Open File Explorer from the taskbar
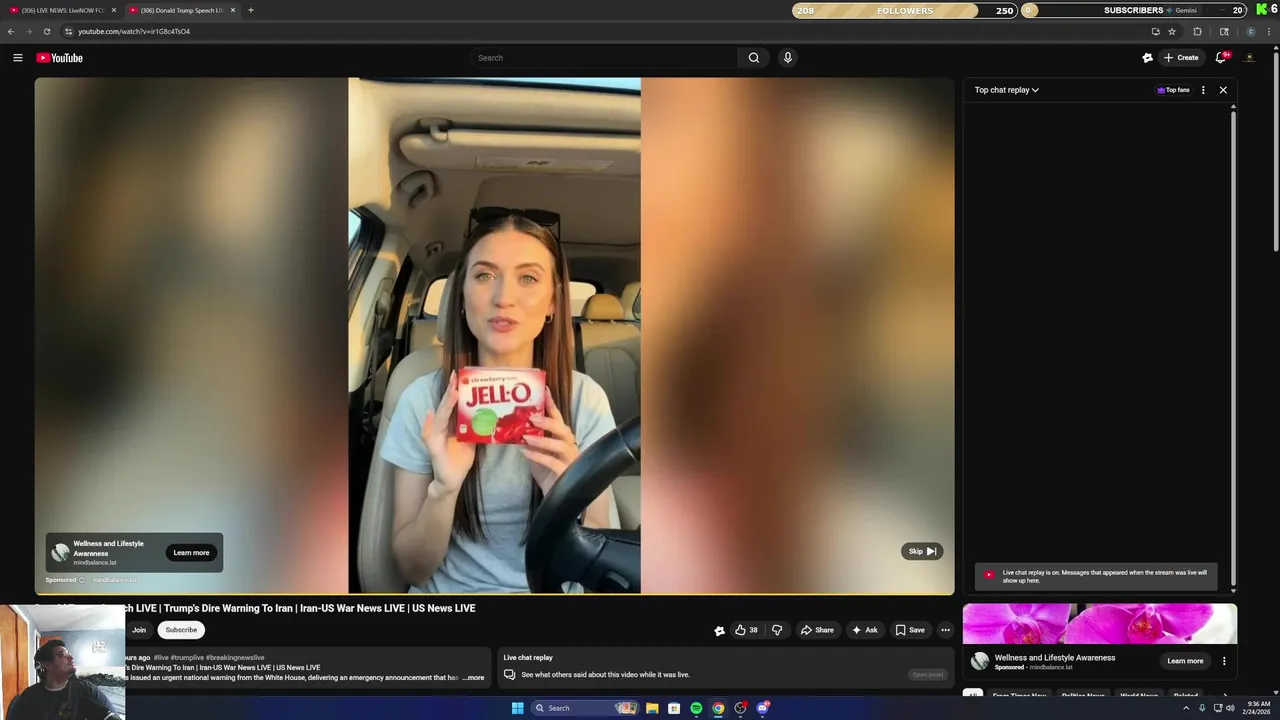1280x720 pixels. point(652,708)
